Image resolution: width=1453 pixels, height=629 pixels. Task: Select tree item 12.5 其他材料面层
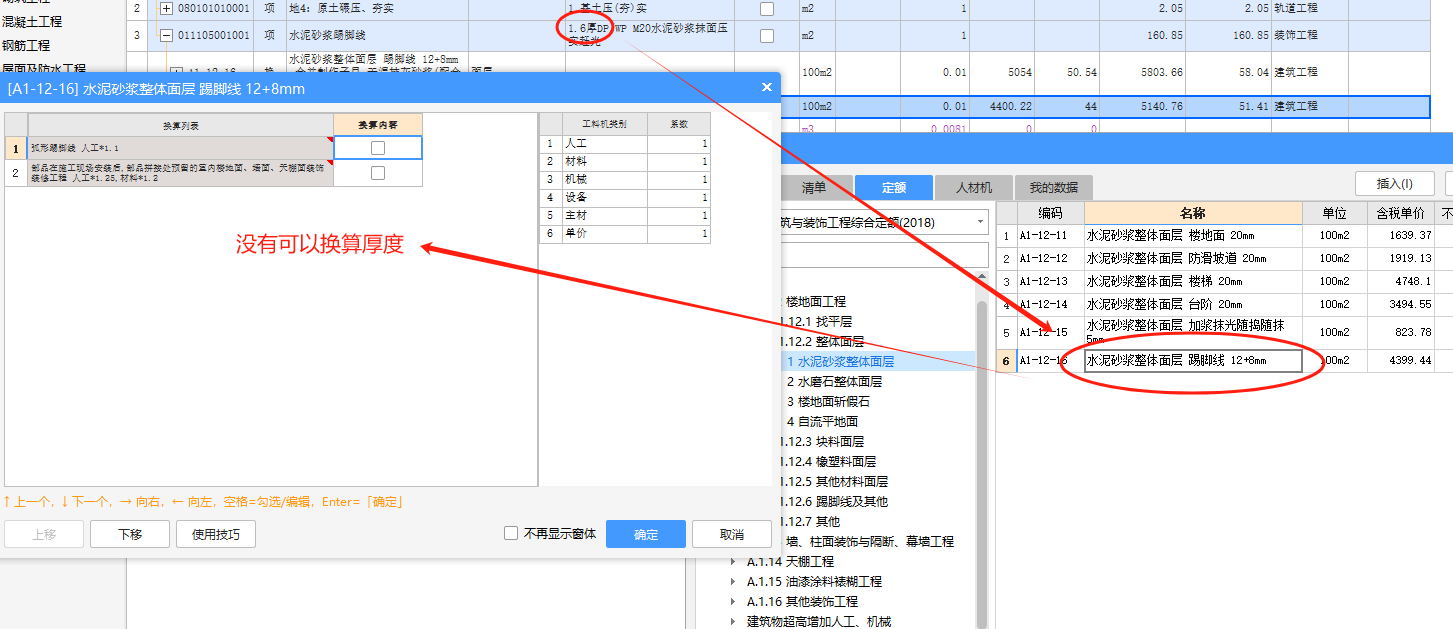click(x=834, y=482)
